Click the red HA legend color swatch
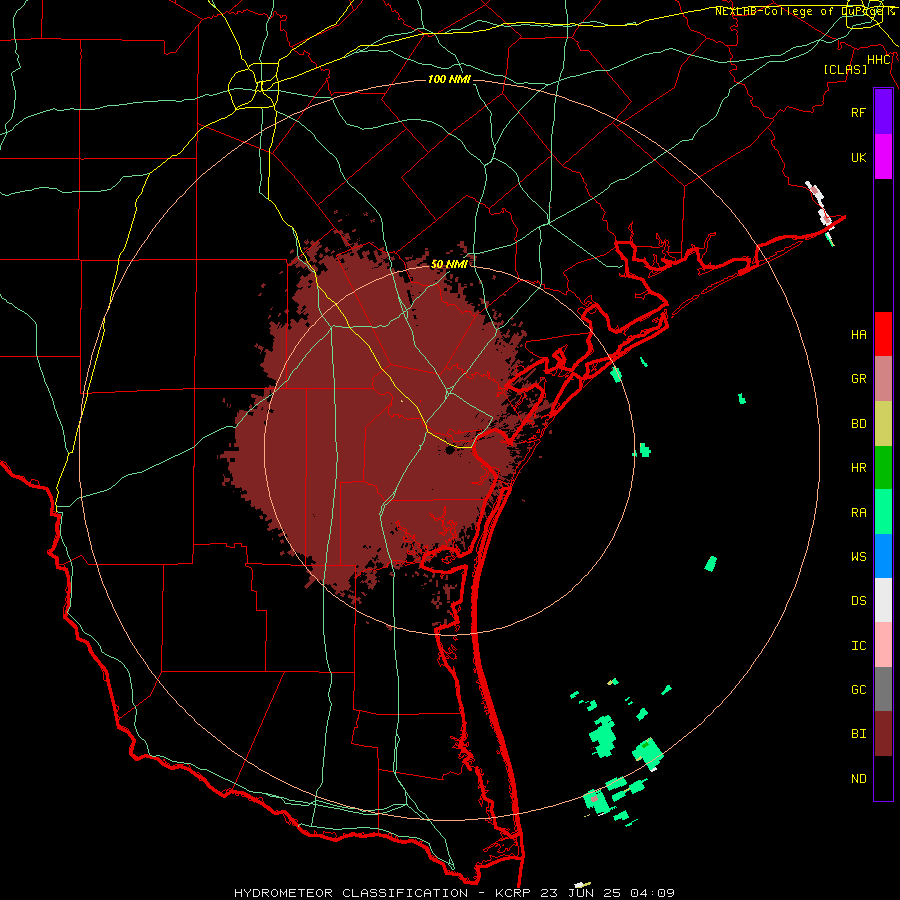 pyautogui.click(x=883, y=334)
